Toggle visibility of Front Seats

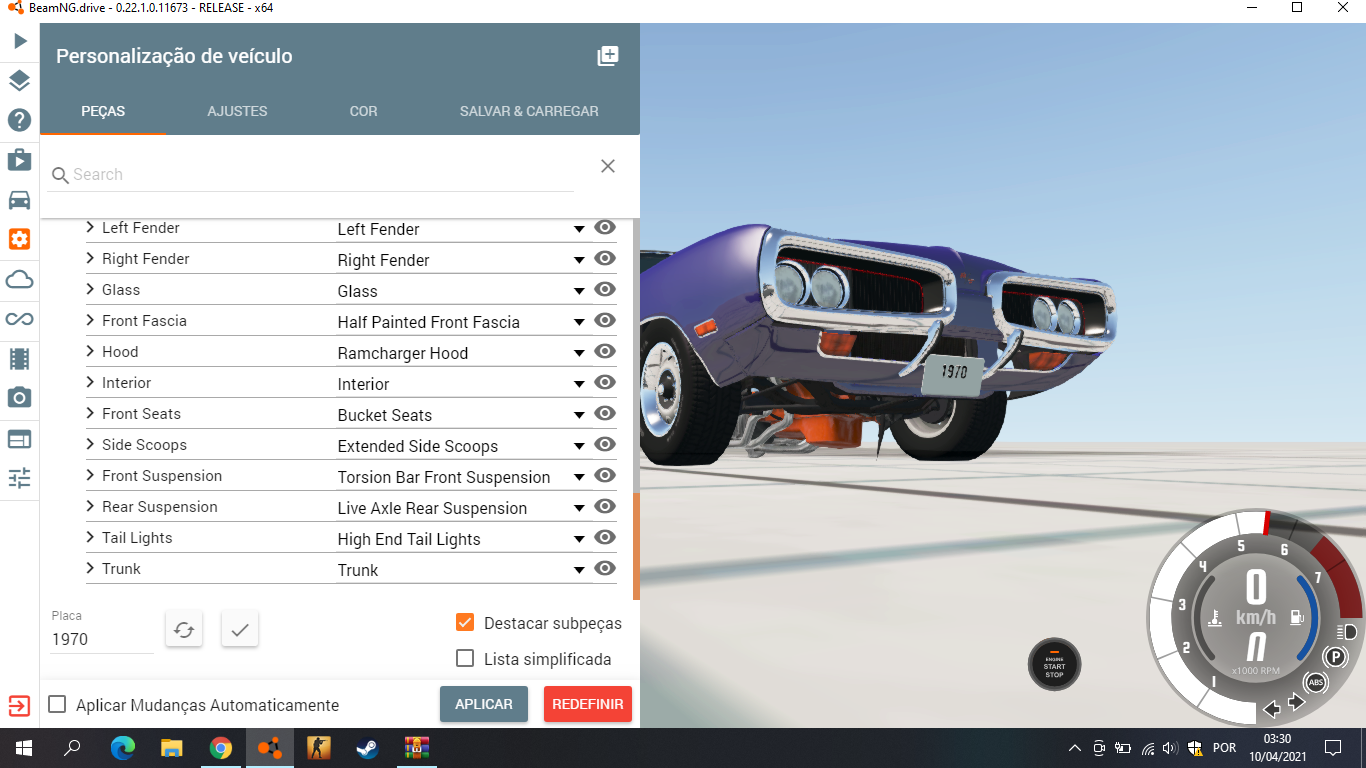coord(604,413)
